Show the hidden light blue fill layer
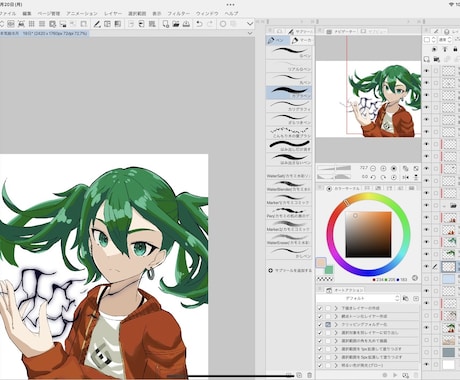Screen dimensions: 460x380 [x=426, y=279]
